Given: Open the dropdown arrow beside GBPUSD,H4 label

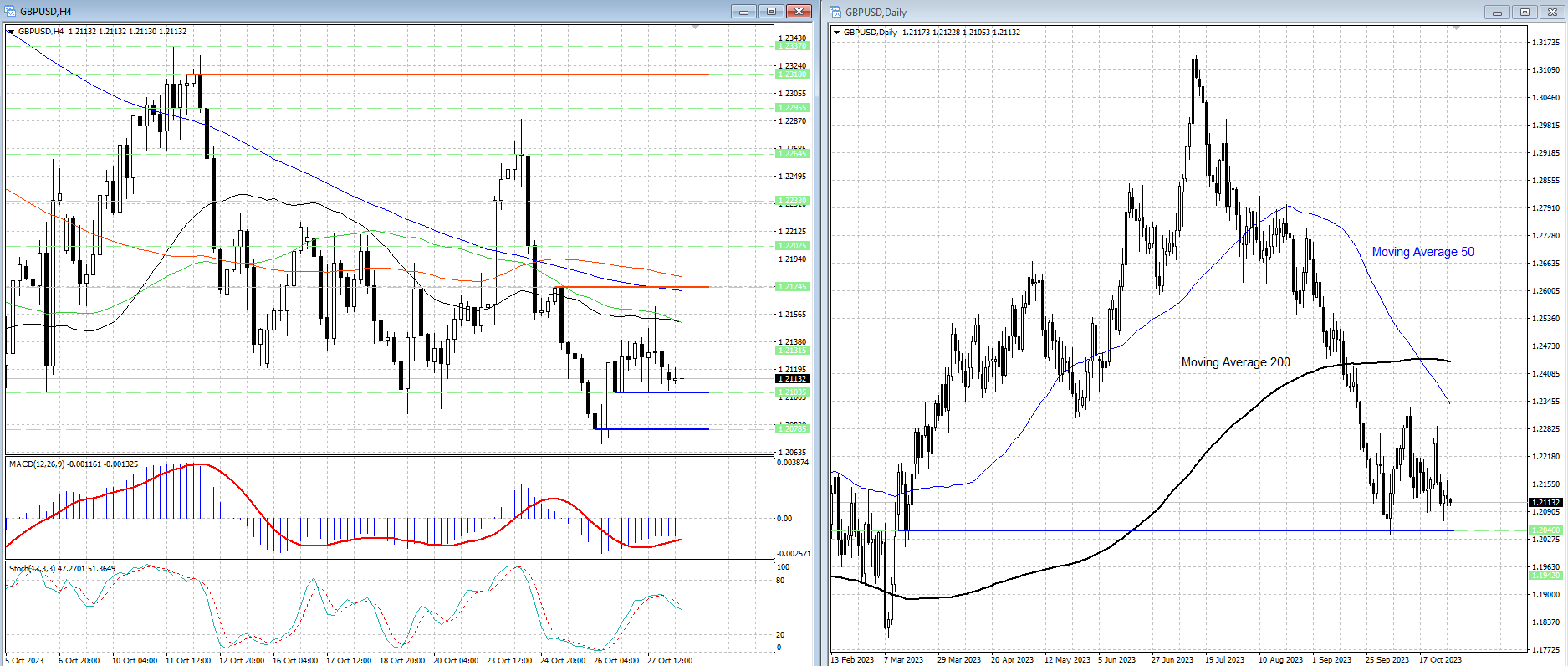Looking at the screenshot, I should (x=12, y=32).
